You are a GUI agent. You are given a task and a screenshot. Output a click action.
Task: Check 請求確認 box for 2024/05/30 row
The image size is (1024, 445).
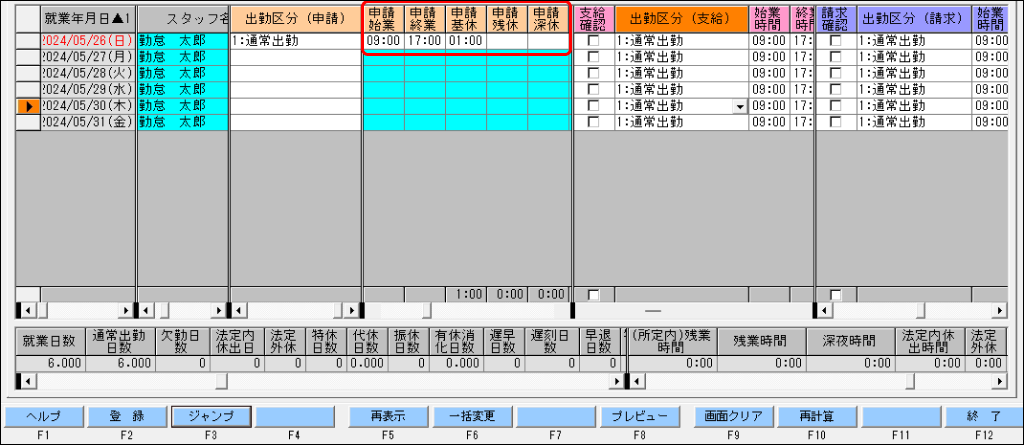tap(835, 105)
